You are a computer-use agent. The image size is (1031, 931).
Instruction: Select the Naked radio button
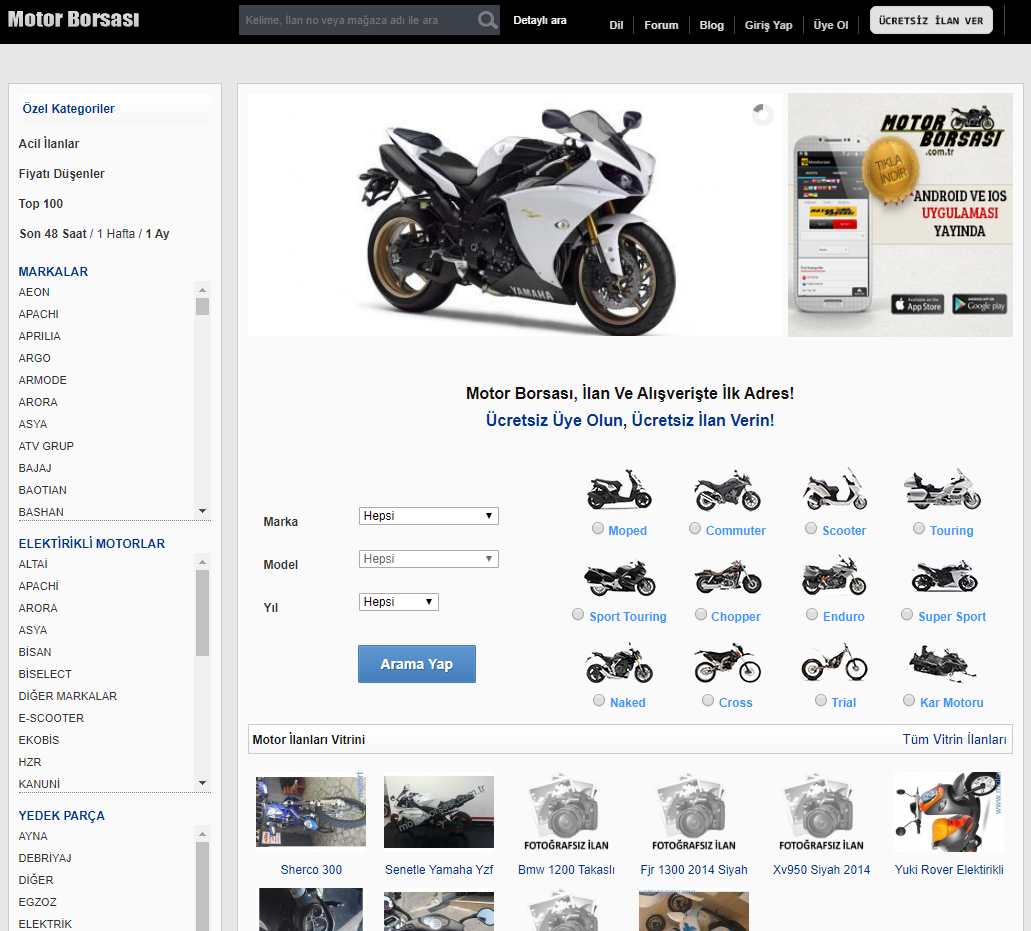599,700
